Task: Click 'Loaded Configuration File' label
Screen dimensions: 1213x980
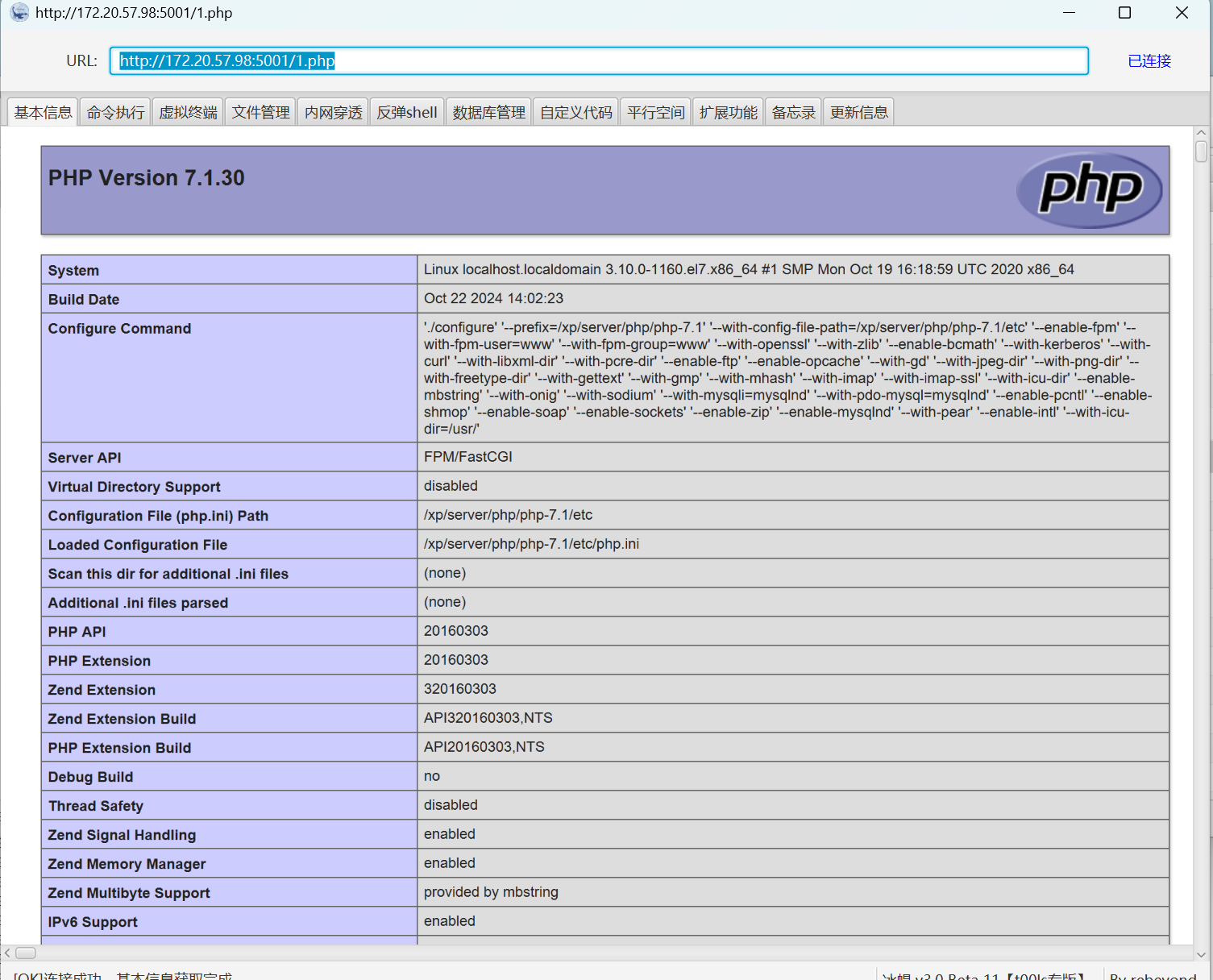Action: click(138, 545)
